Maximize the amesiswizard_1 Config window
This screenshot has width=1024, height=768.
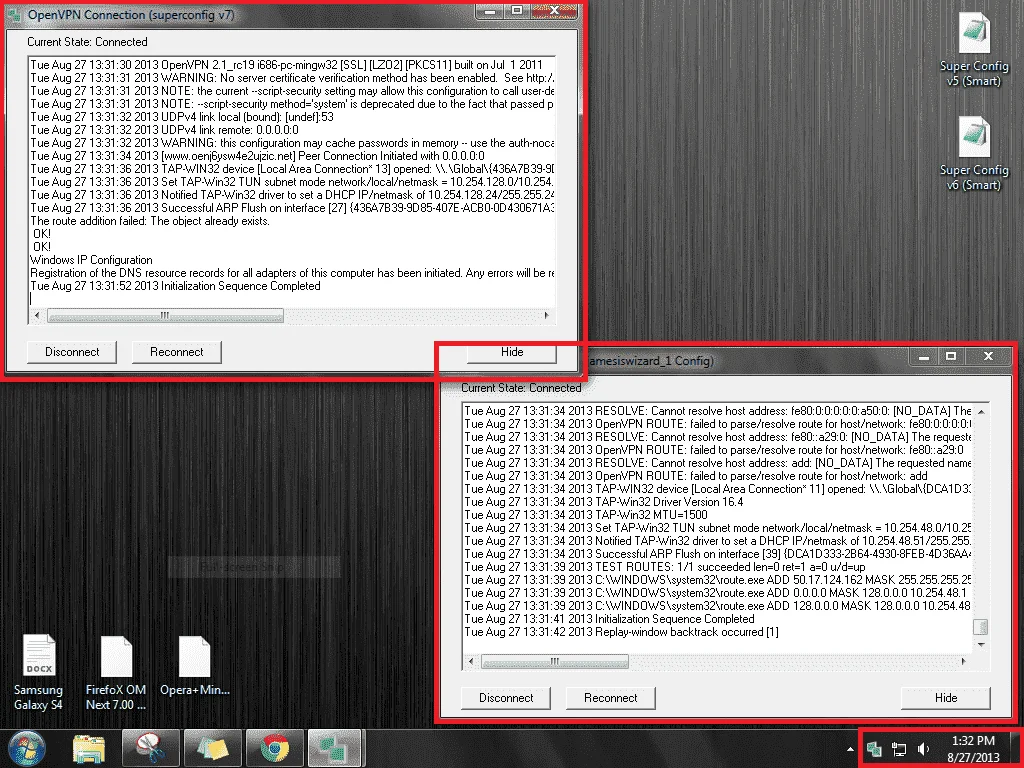click(x=951, y=357)
